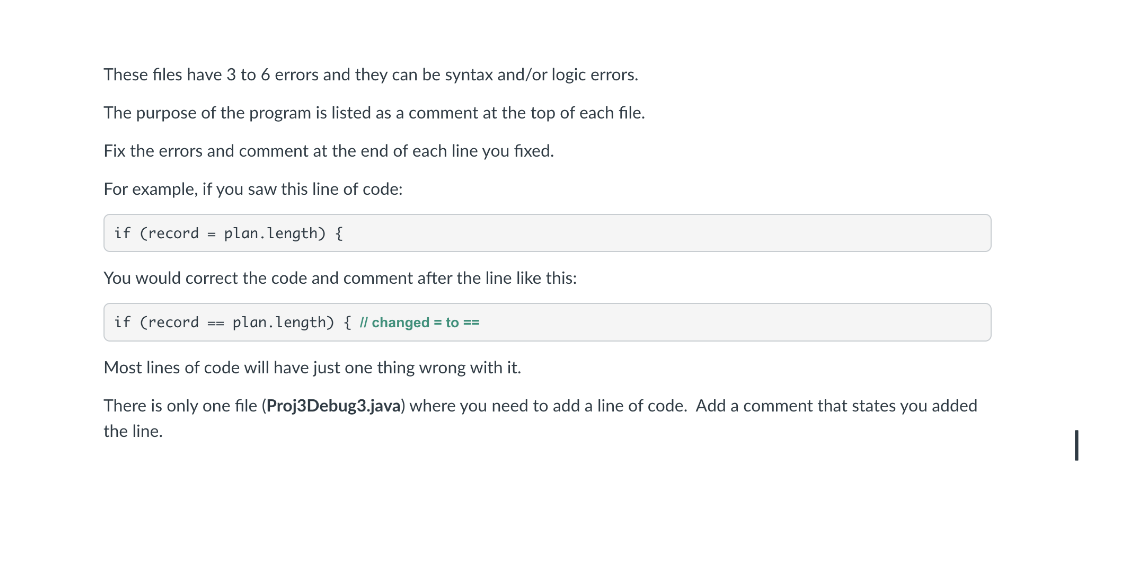The image size is (1148, 588).
Task: Click the green '// changed = to ==' comment
Action: pos(420,323)
